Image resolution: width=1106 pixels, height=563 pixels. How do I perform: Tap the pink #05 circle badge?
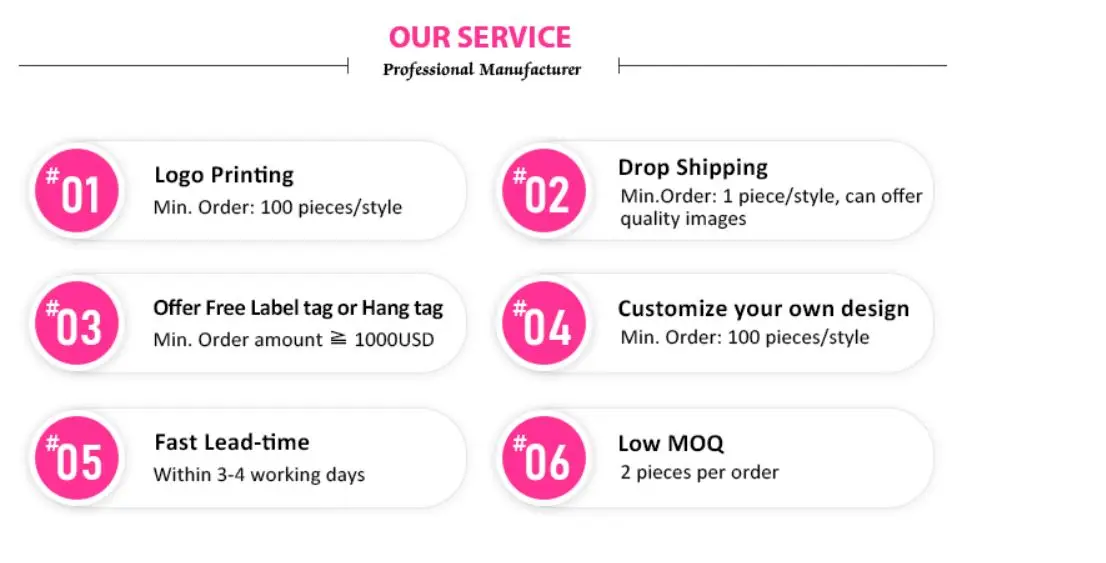coord(77,458)
